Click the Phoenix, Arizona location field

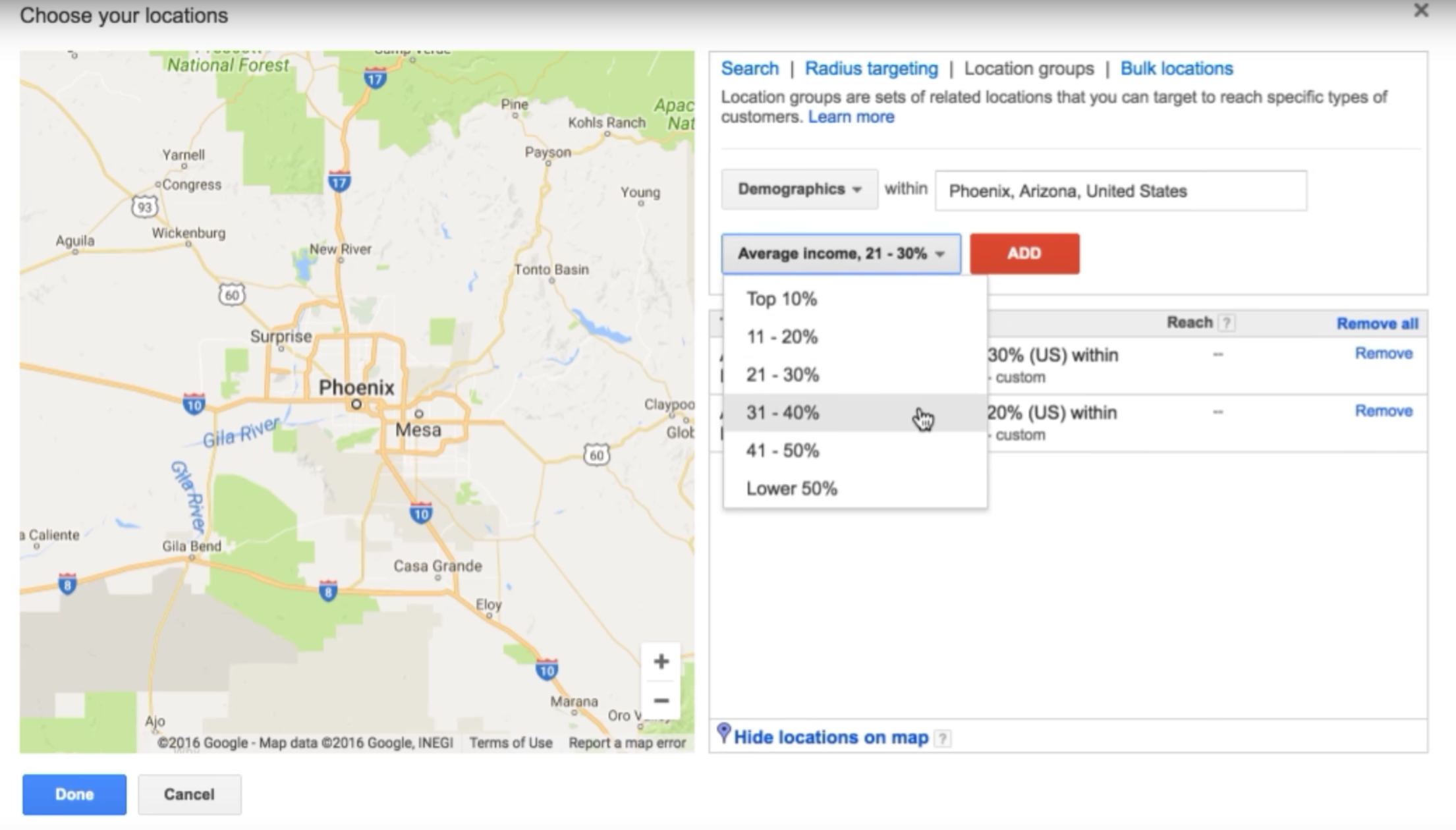[x=1120, y=191]
